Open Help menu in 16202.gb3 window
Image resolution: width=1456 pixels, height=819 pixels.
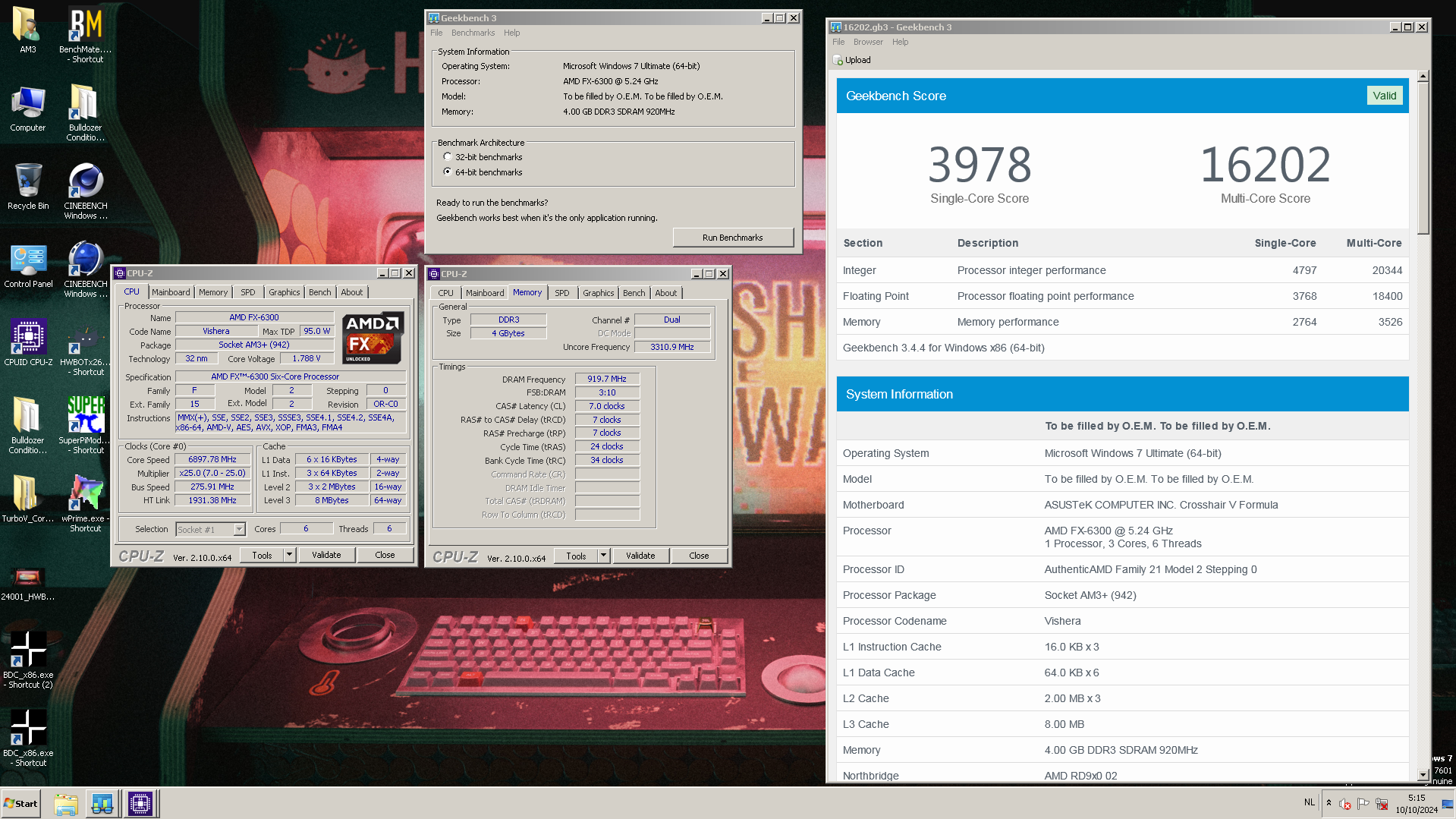[x=900, y=42]
